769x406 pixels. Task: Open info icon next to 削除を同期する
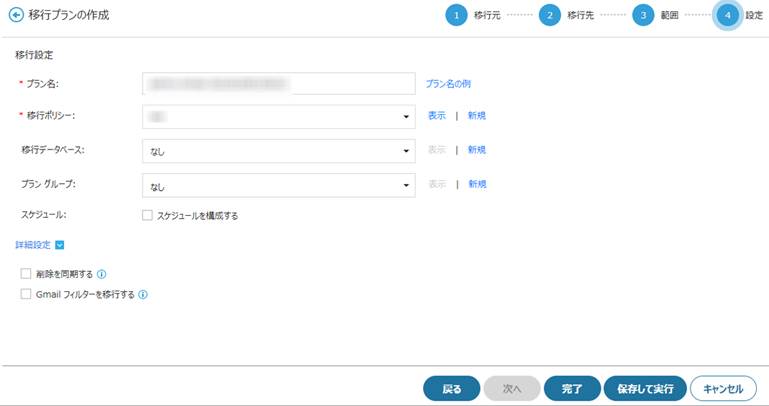tap(102, 274)
